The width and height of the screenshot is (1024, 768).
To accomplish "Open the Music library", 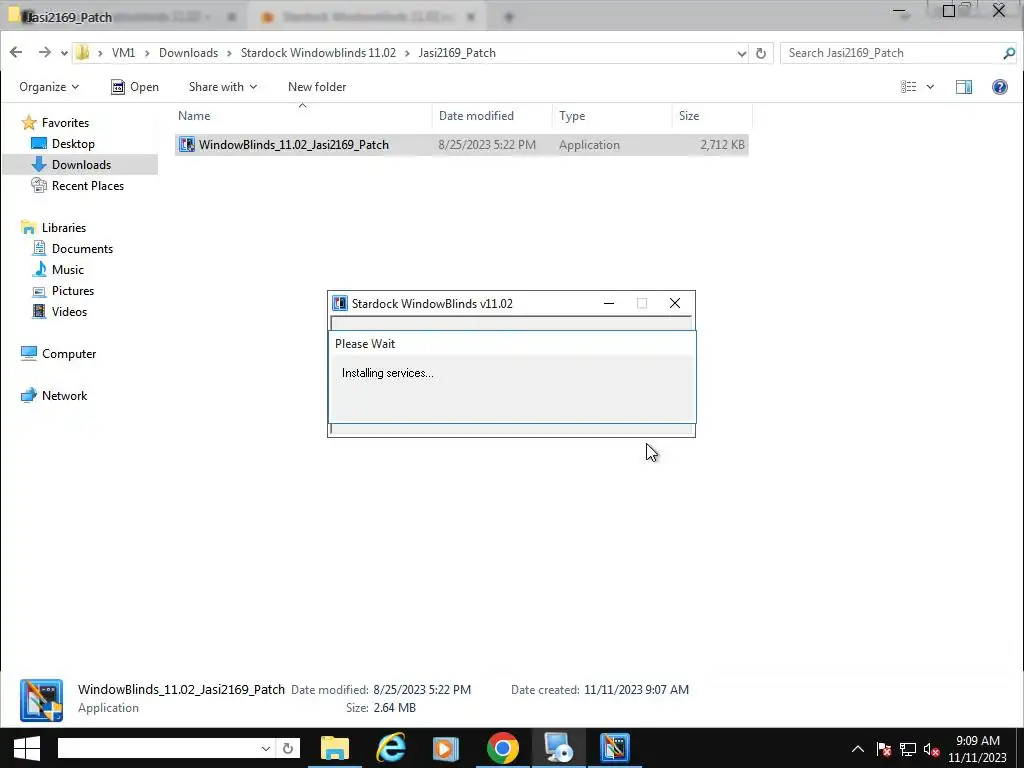I will (58, 269).
